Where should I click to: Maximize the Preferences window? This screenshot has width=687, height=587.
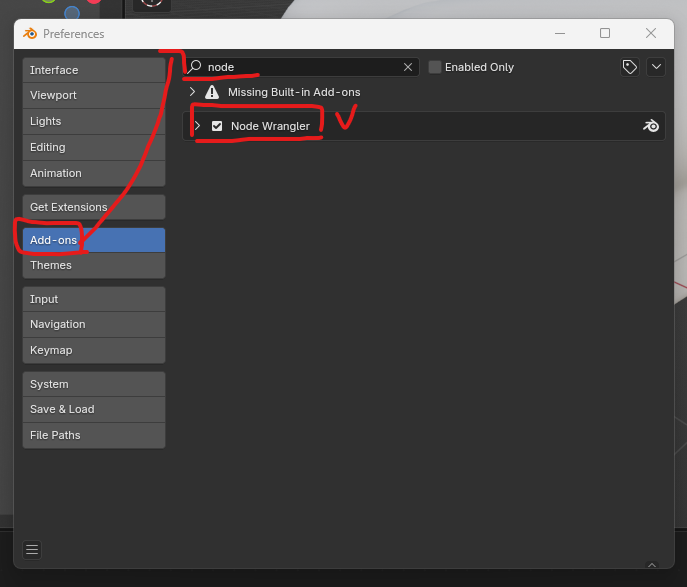(605, 33)
